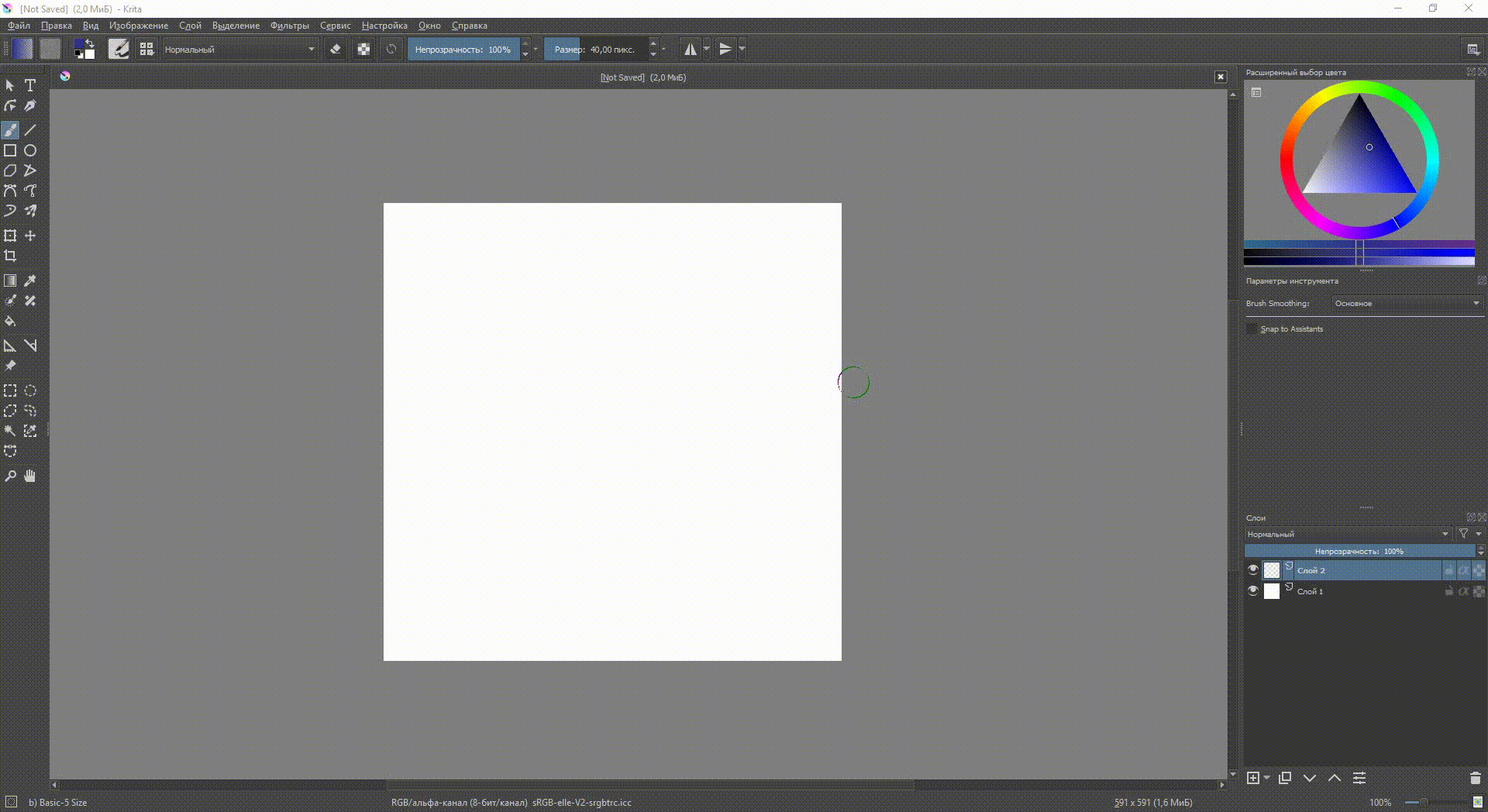Enable the Snap to Assistants checkbox
This screenshot has height=812, width=1488.
1252,329
